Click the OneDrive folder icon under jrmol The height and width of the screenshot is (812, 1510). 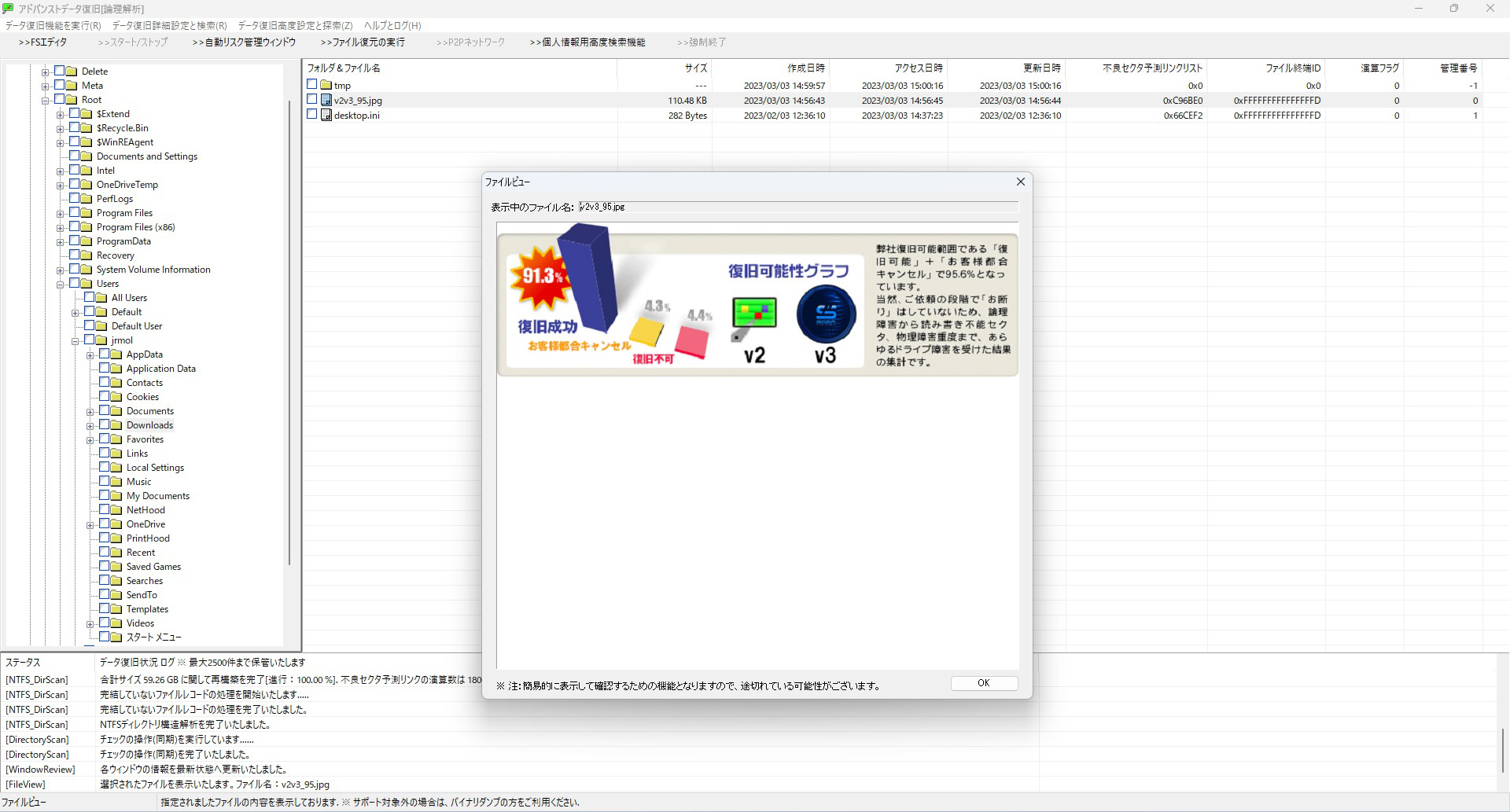pyautogui.click(x=116, y=524)
